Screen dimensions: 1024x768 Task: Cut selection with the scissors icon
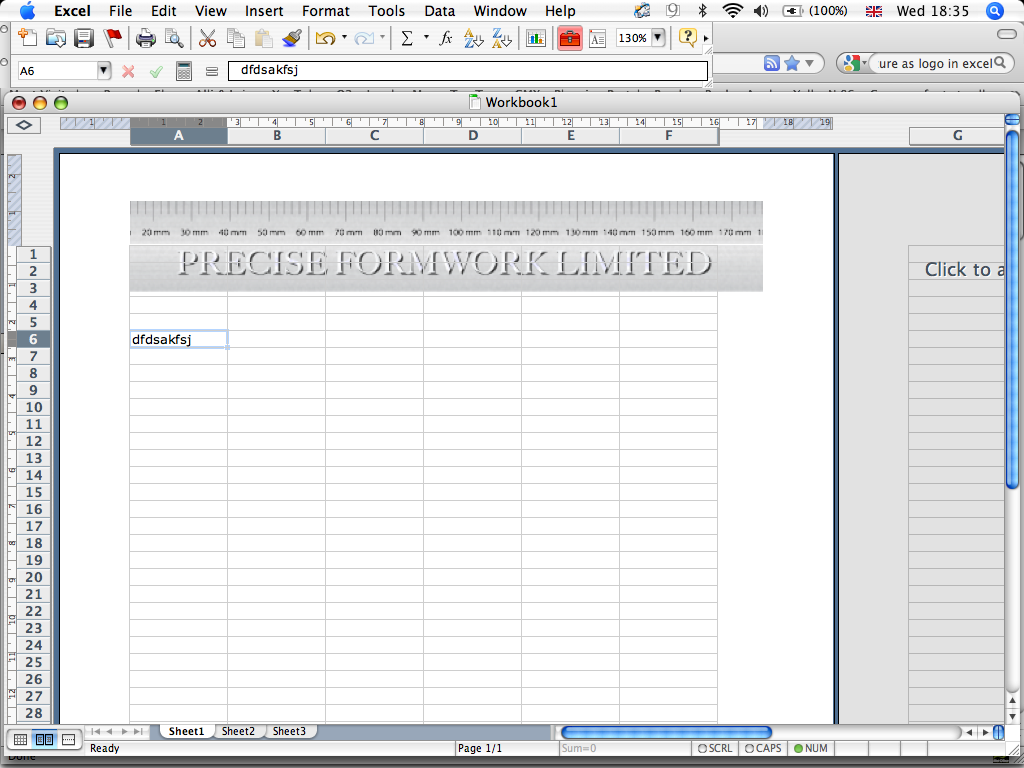pyautogui.click(x=207, y=38)
